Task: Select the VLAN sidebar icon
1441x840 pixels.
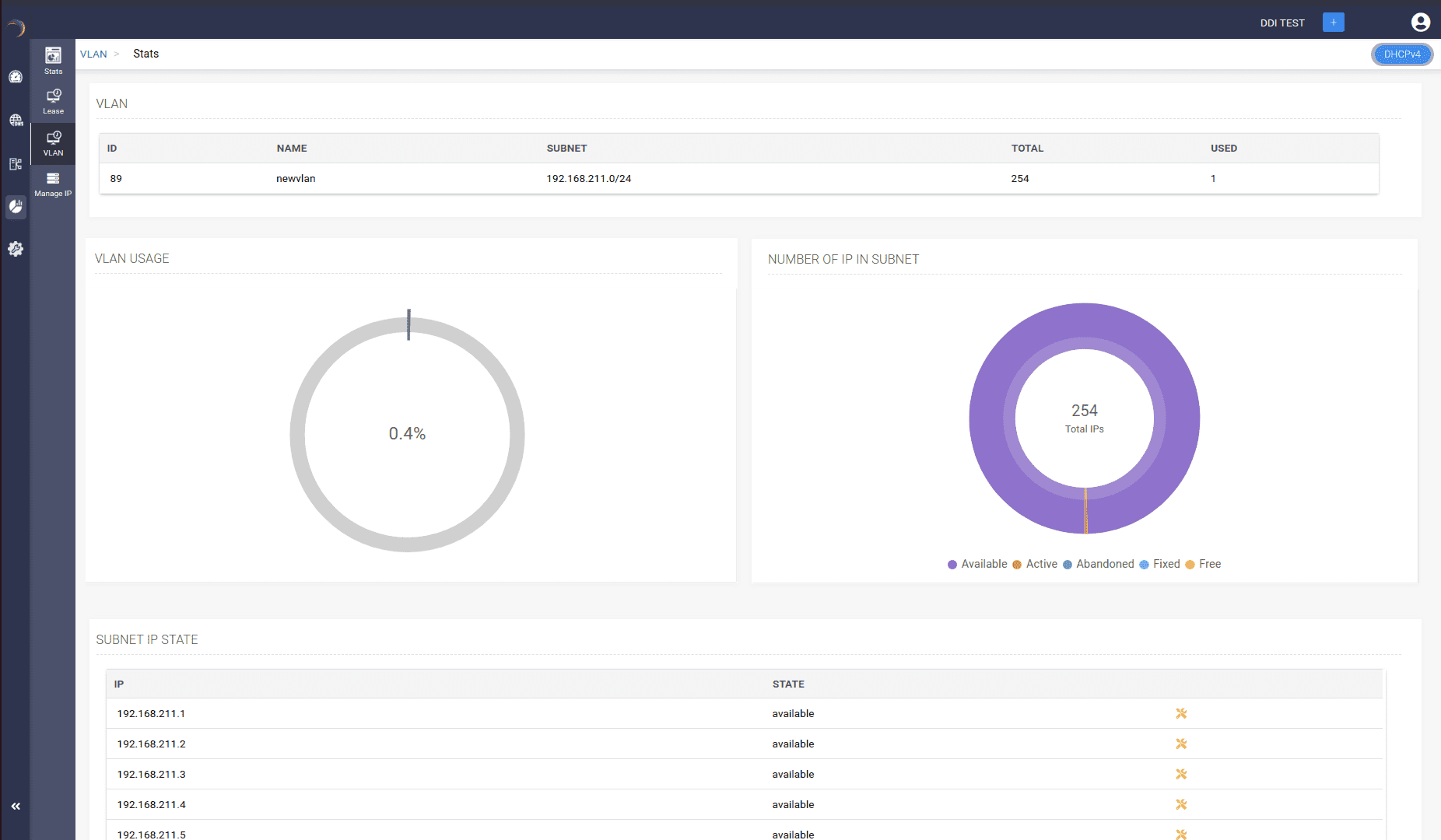Action: click(52, 143)
